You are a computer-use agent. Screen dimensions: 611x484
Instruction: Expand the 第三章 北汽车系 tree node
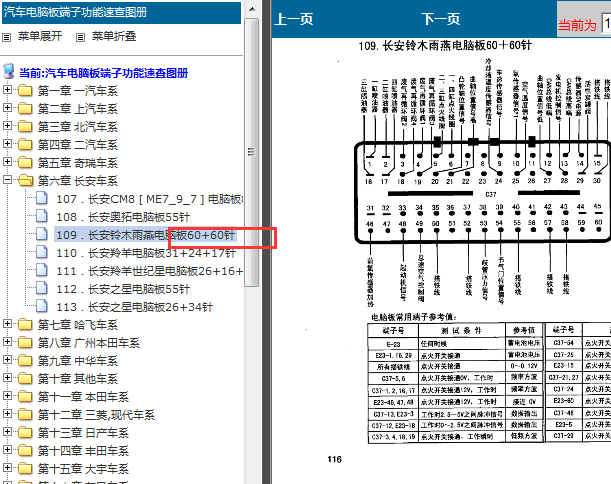(x=7, y=125)
